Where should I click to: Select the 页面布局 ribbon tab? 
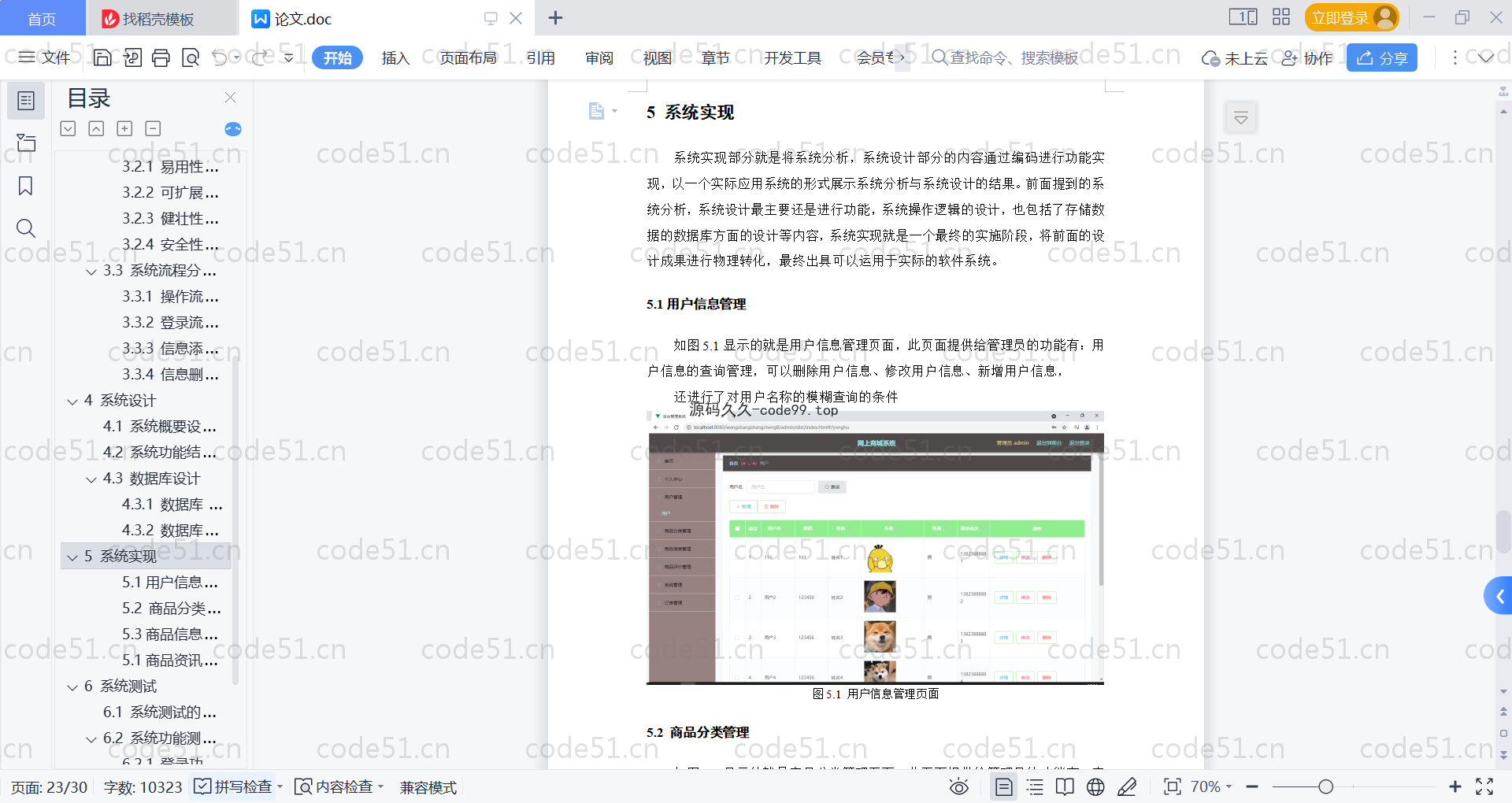(469, 57)
